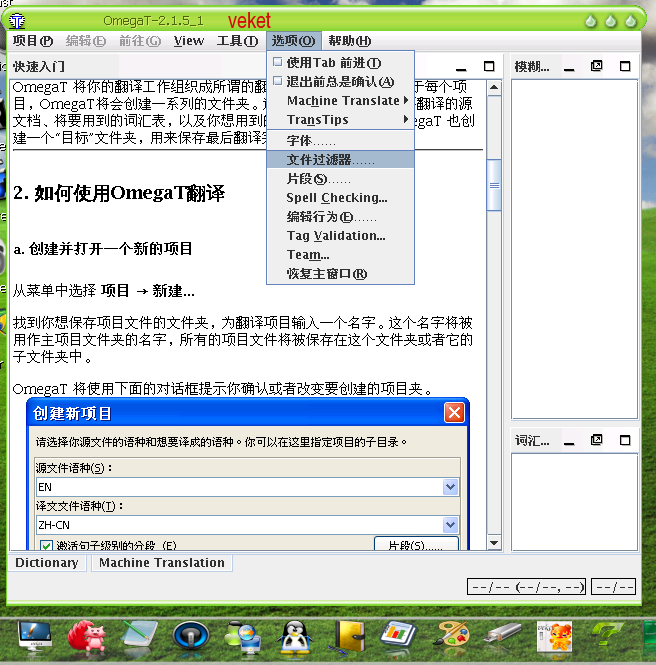Click the 快速入门 pane title
Viewport: 656px width, 665px height.
pyautogui.click(x=39, y=67)
